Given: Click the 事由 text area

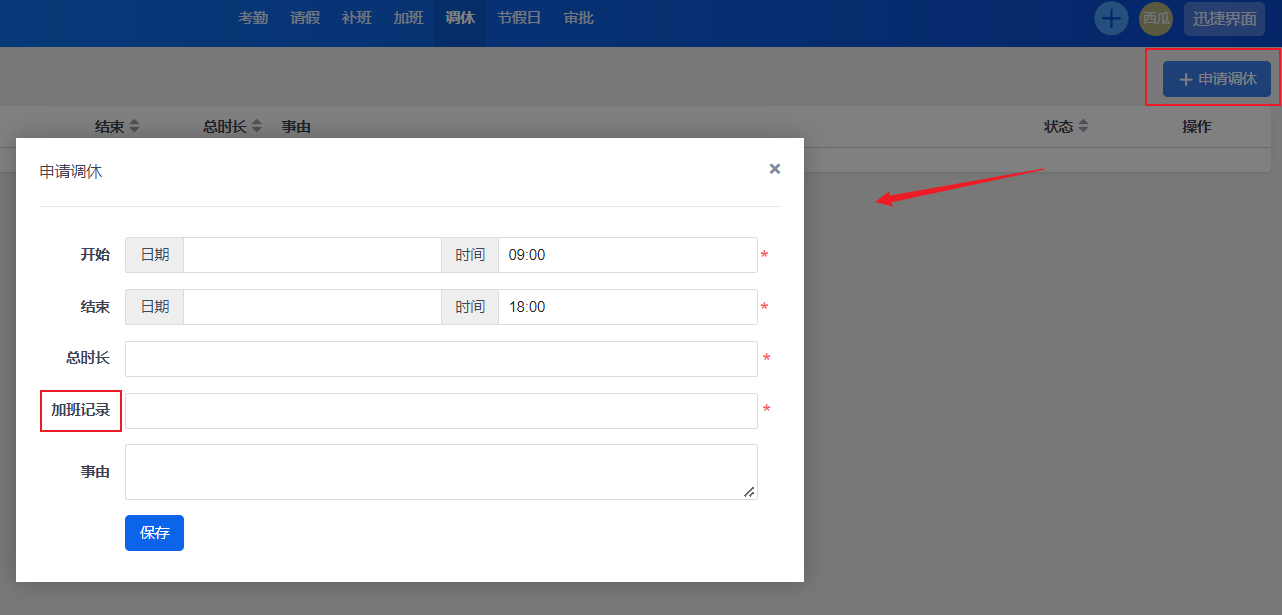Looking at the screenshot, I should (x=441, y=472).
